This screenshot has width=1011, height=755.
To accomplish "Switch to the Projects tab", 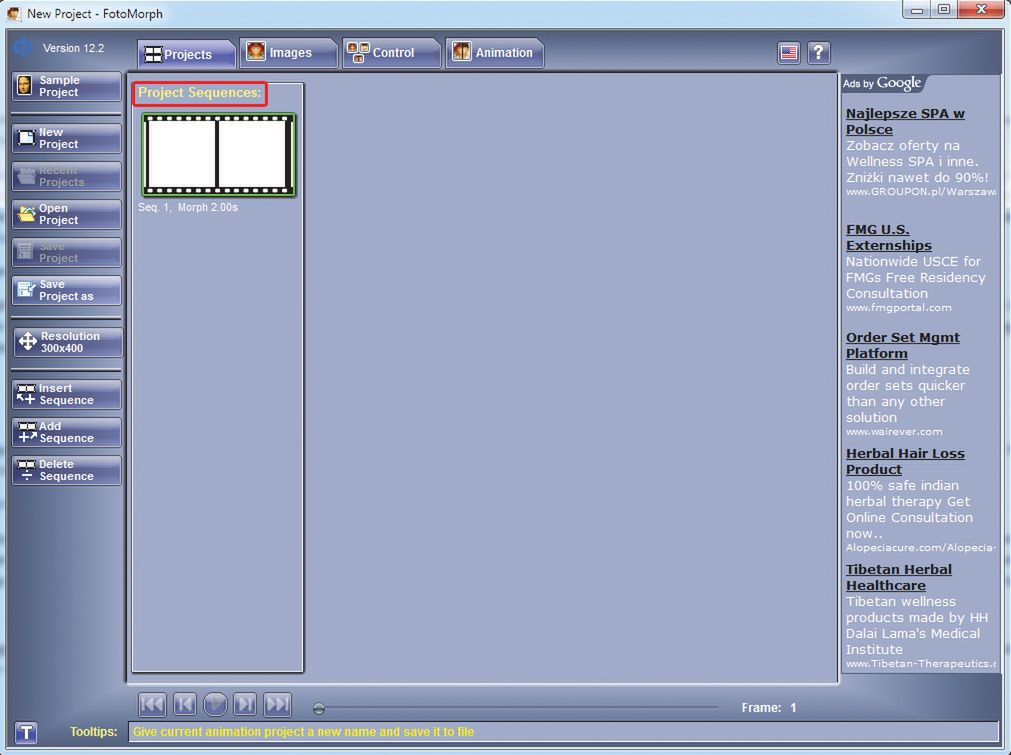I will (x=186, y=54).
